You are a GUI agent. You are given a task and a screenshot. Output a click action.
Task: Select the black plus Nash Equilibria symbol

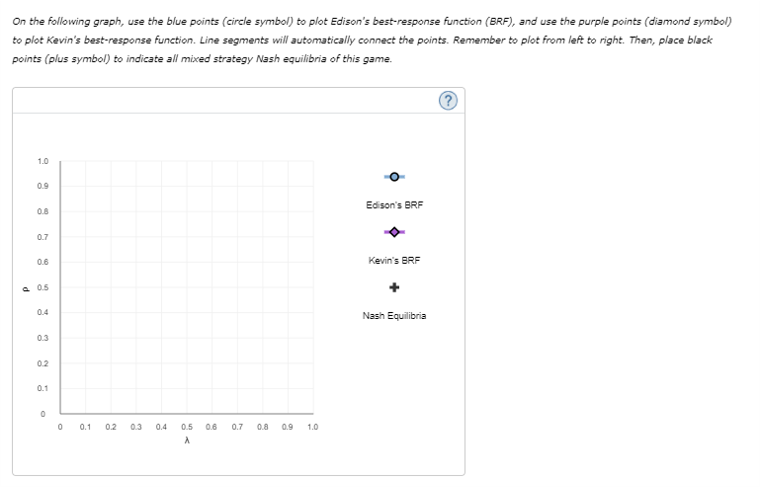(394, 287)
